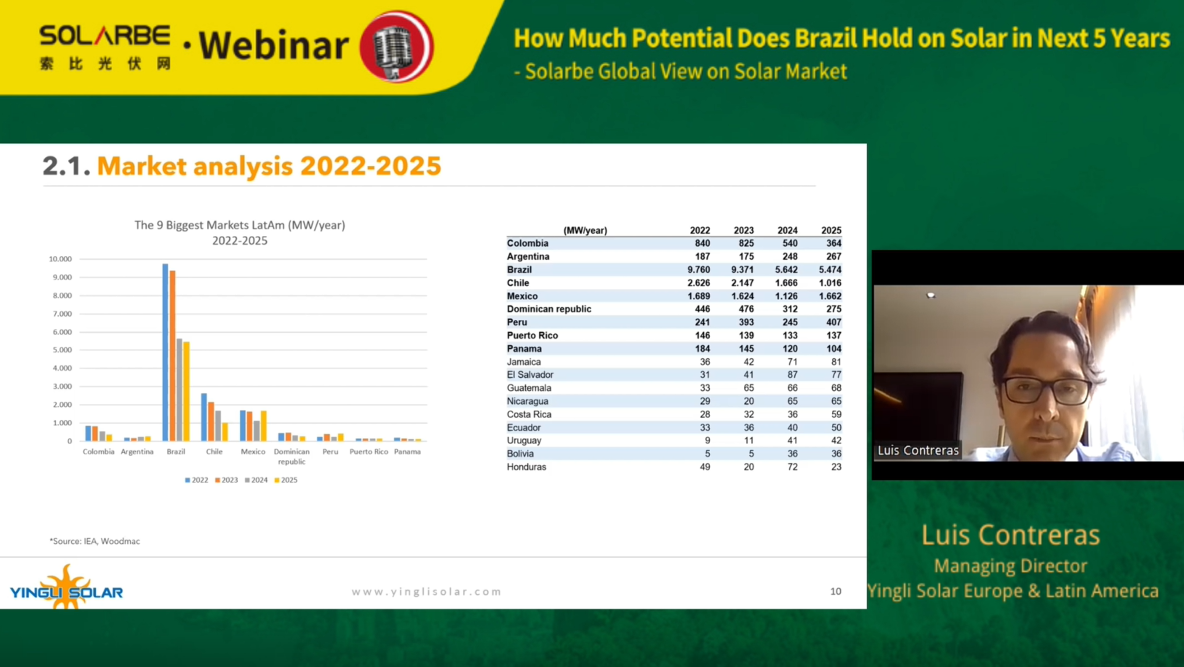Click the 2024 column header in table

[x=788, y=230]
